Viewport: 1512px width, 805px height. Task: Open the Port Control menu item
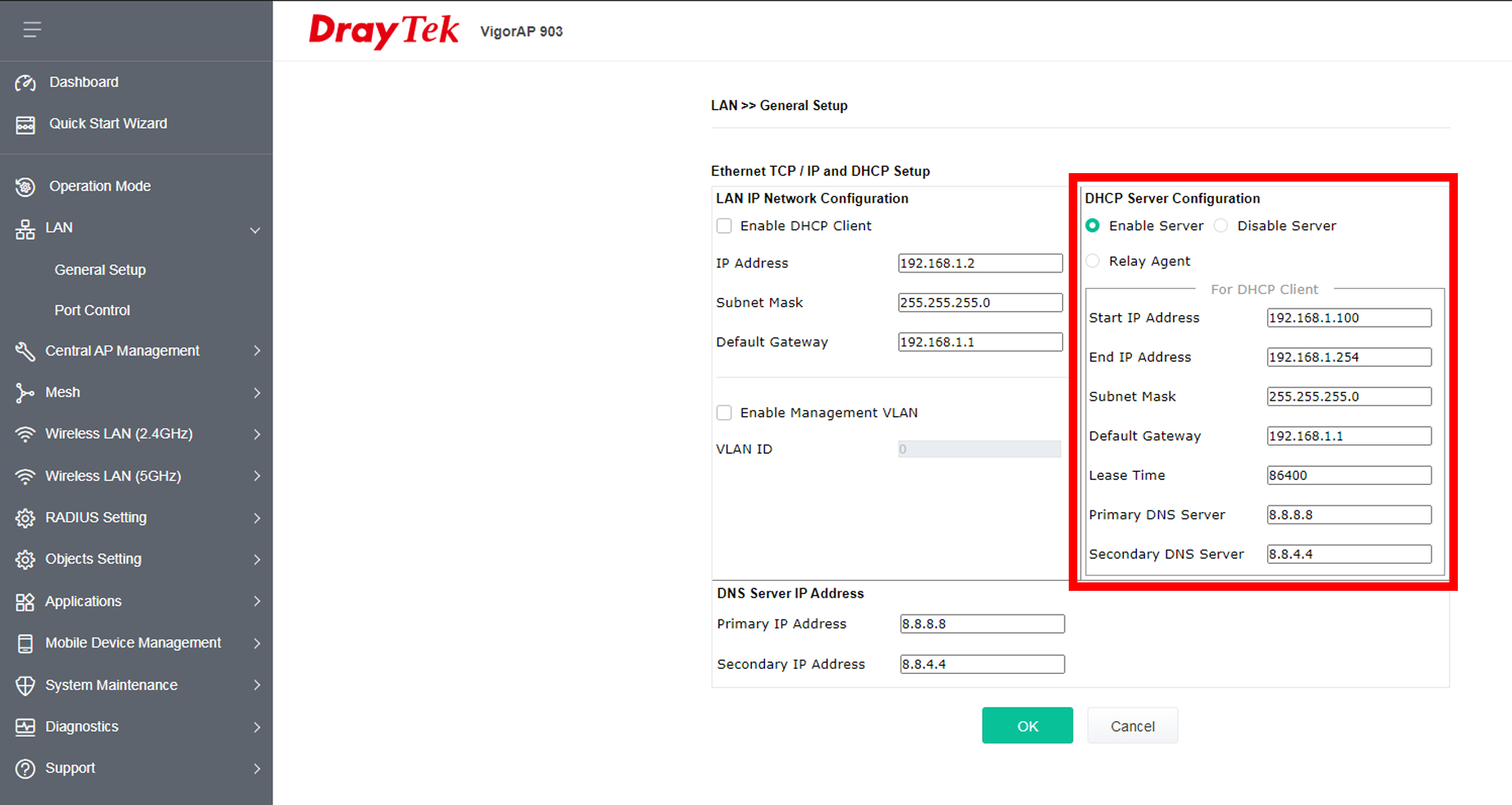pos(92,310)
